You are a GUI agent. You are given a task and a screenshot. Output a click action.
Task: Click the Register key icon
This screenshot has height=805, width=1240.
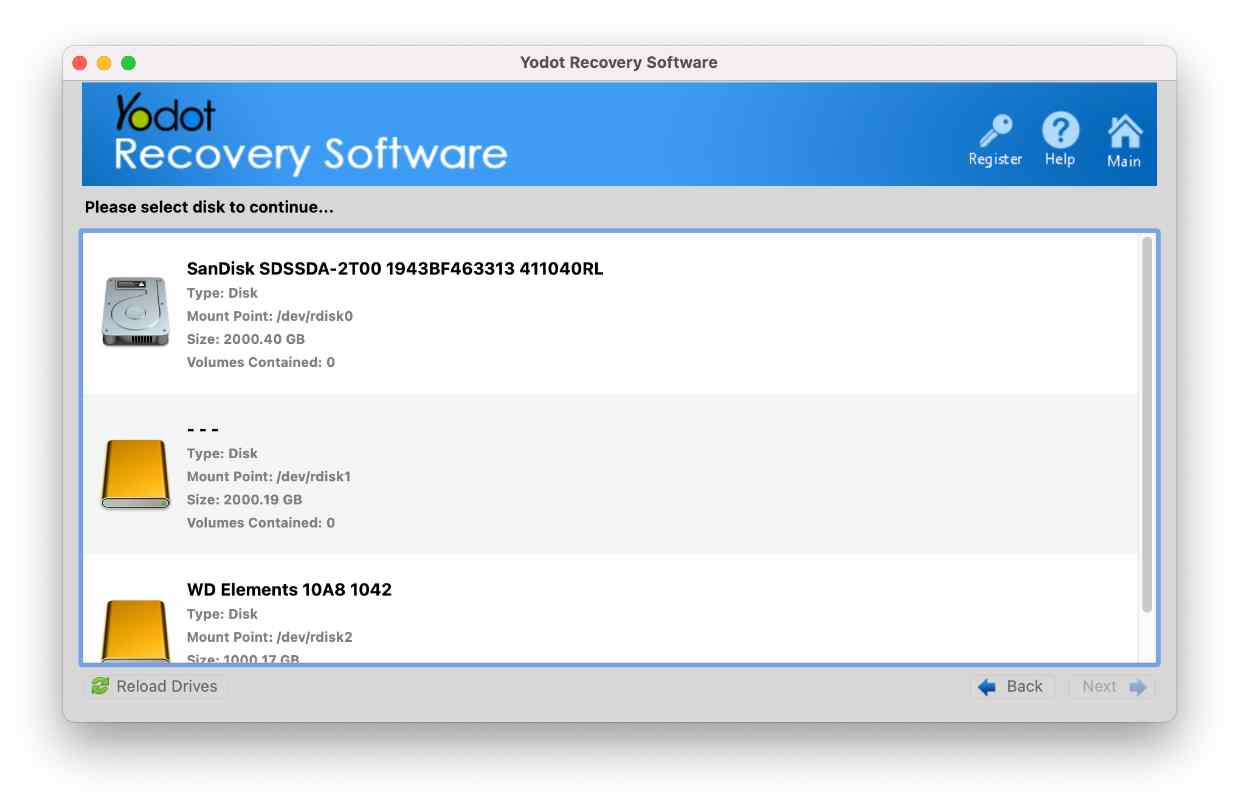tap(995, 131)
